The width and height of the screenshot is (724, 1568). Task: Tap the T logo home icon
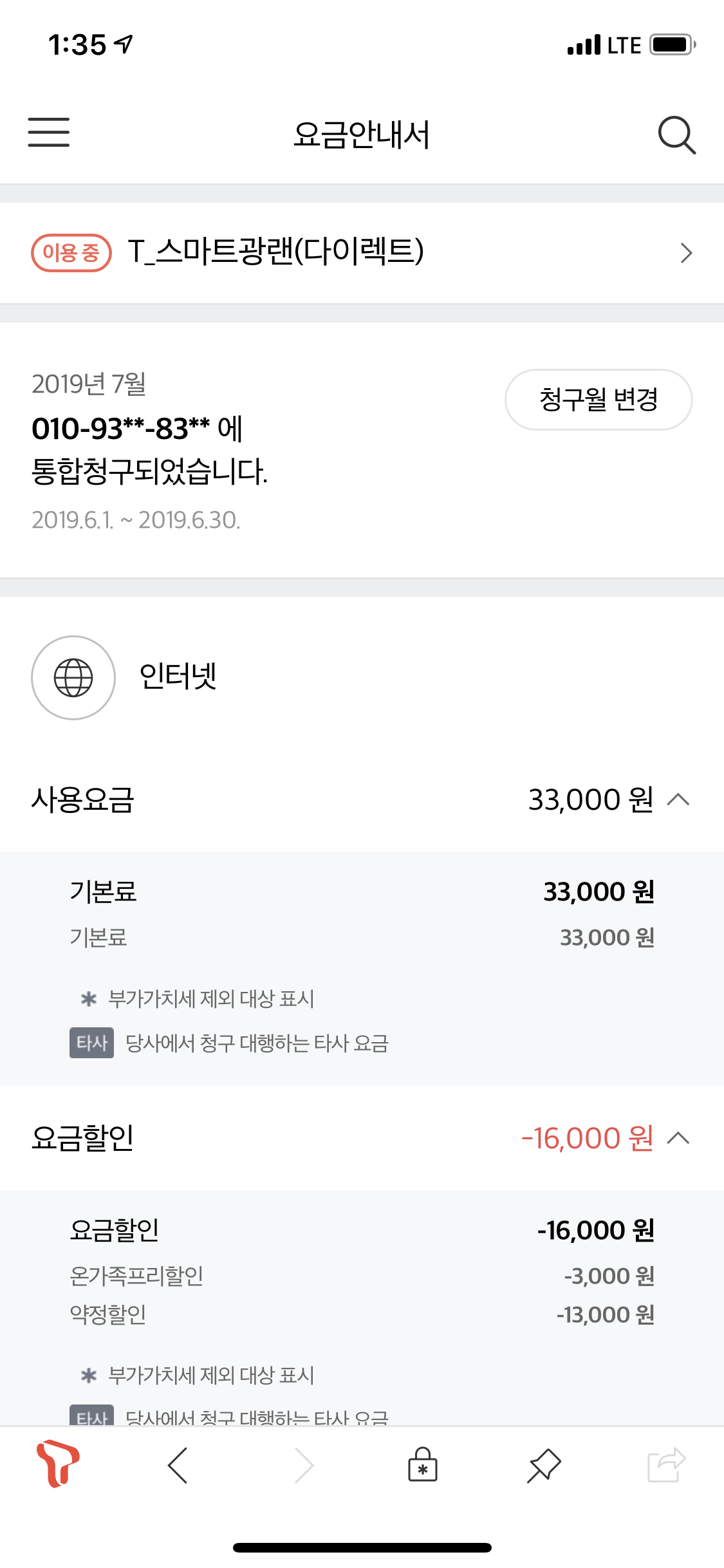tap(58, 1465)
